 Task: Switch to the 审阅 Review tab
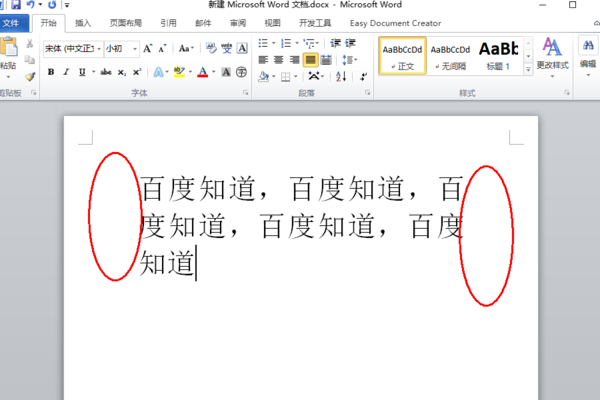click(238, 23)
